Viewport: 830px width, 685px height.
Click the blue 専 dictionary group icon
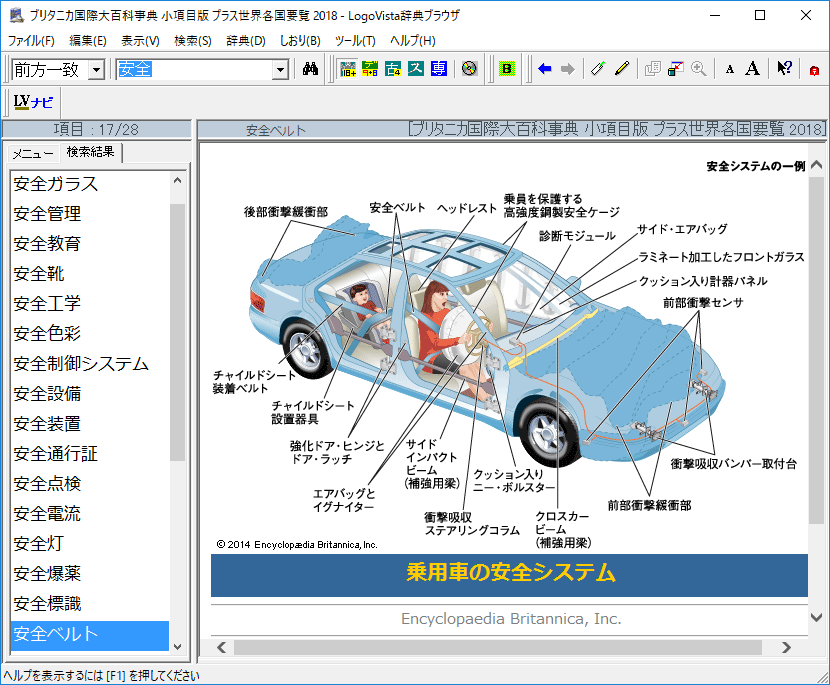click(439, 69)
